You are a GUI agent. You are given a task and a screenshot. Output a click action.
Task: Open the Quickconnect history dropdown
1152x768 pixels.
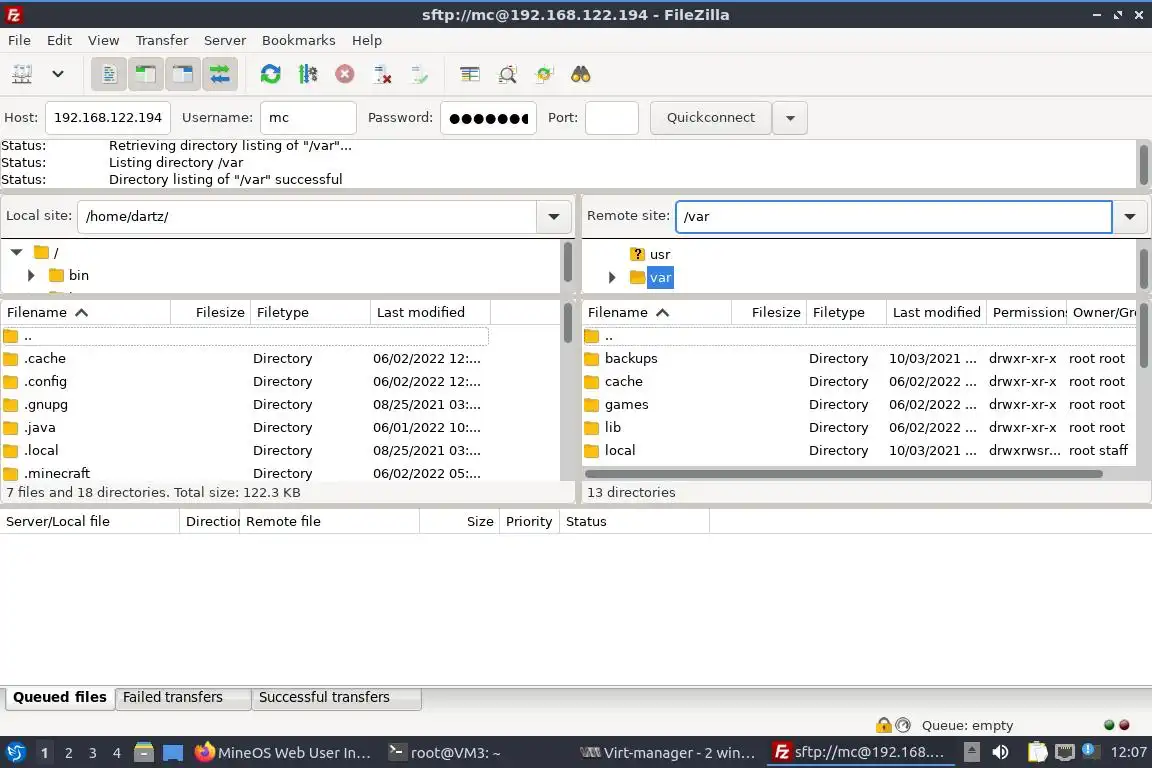pyautogui.click(x=790, y=118)
